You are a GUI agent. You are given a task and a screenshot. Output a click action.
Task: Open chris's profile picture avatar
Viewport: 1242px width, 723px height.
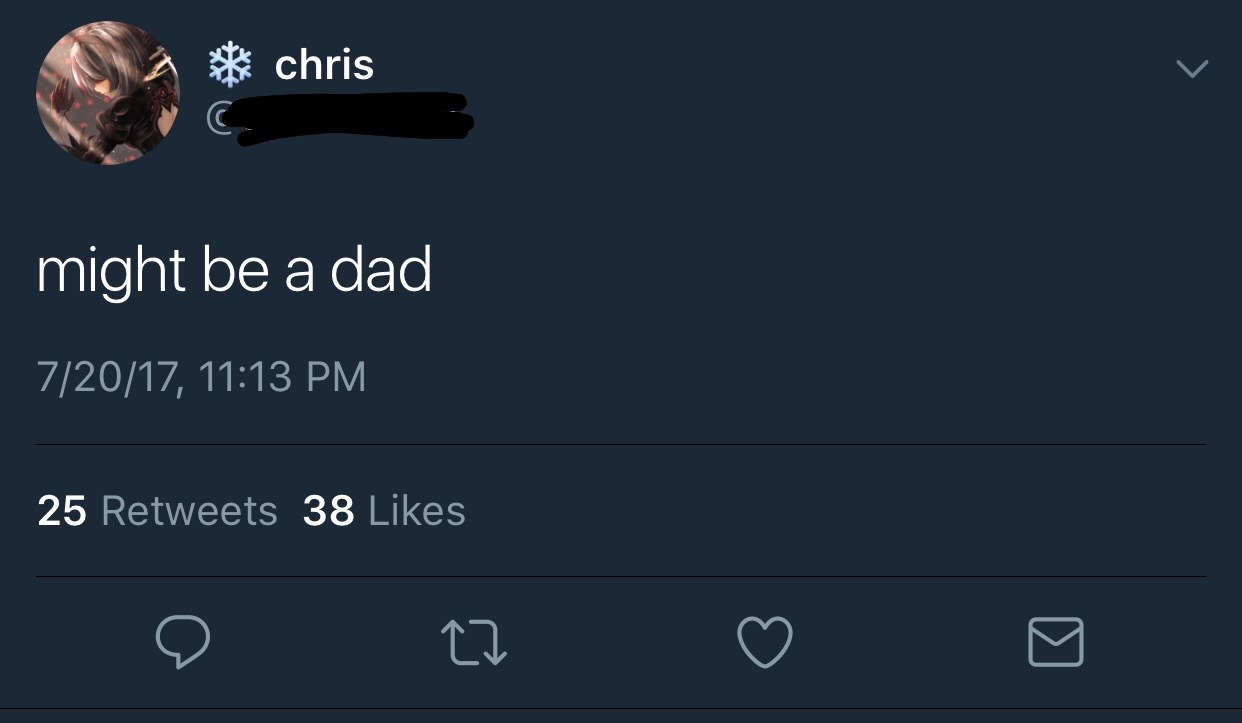click(x=108, y=93)
